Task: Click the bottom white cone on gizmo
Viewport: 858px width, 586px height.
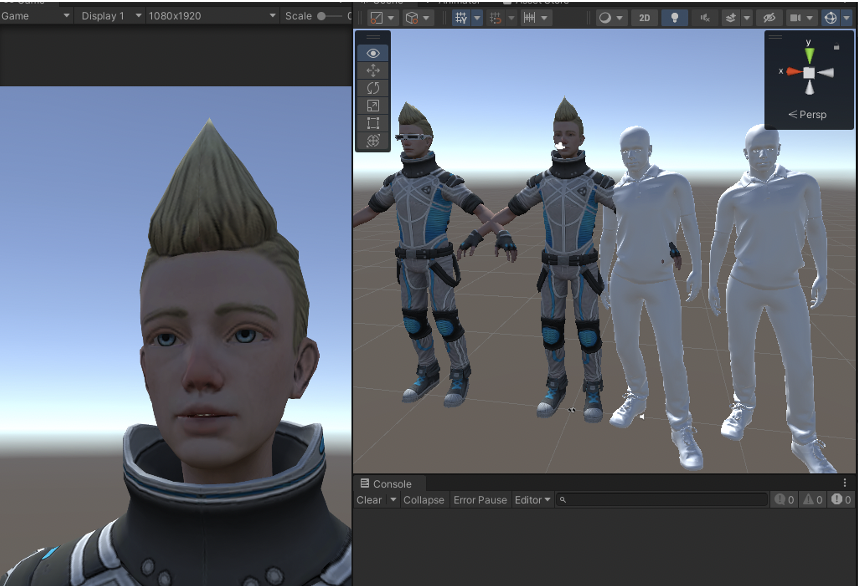Action: (x=809, y=88)
